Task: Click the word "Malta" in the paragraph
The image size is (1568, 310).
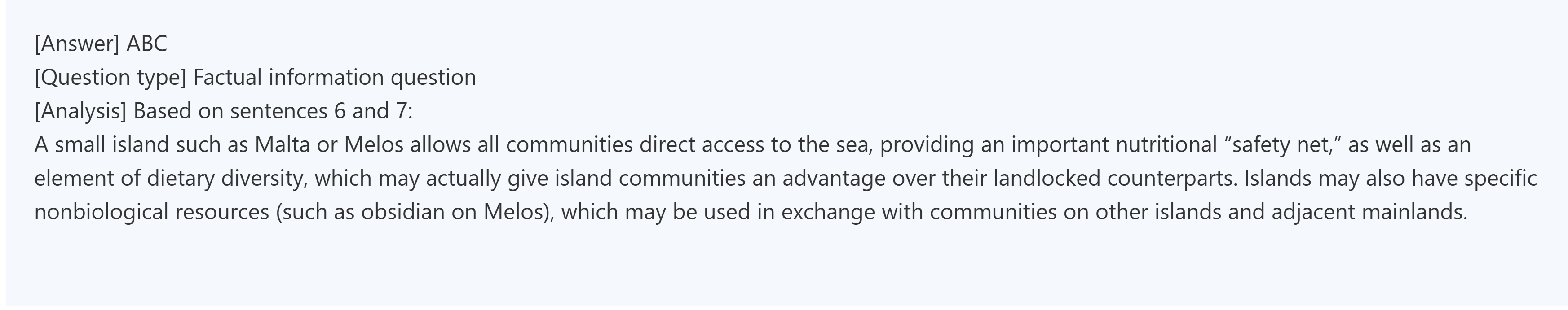Action: pyautogui.click(x=283, y=144)
